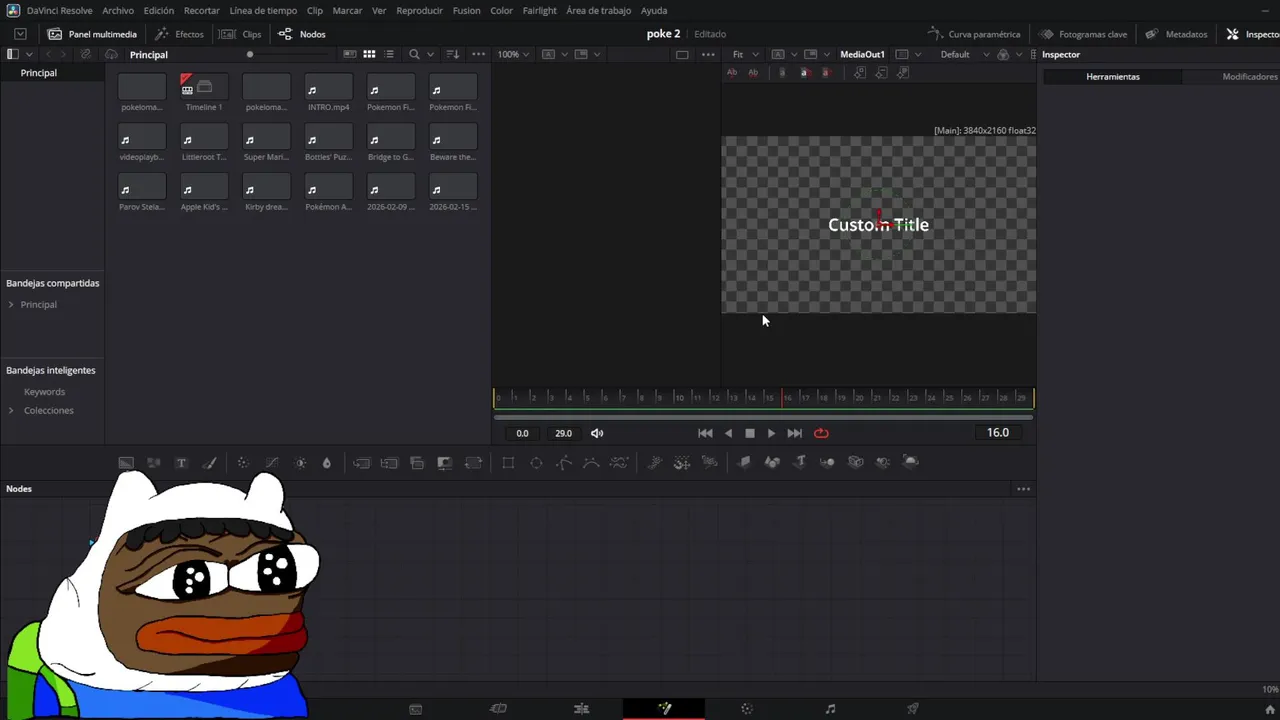
Task: Open the Fairlight page at bottom
Action: tap(830, 708)
